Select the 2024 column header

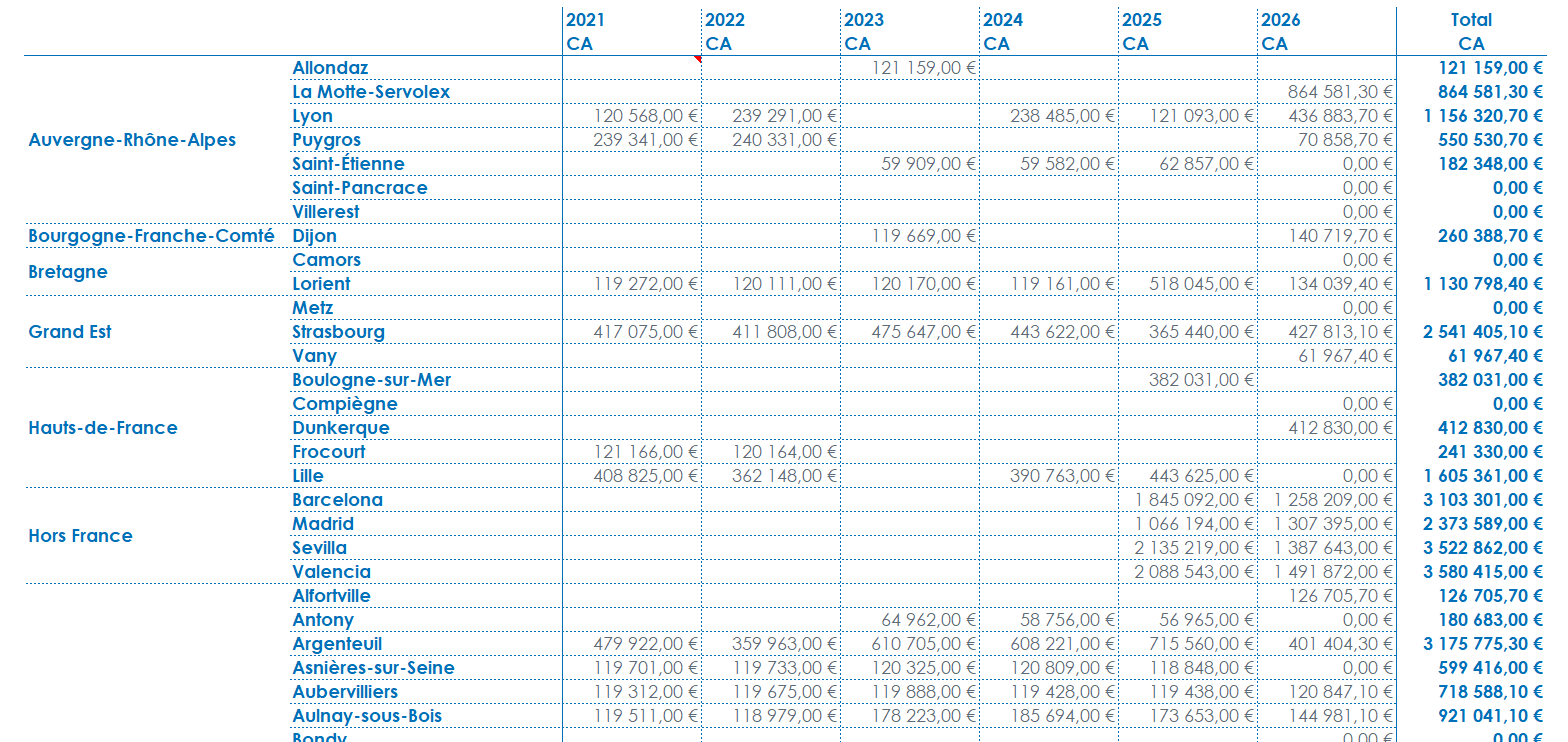tap(1002, 20)
